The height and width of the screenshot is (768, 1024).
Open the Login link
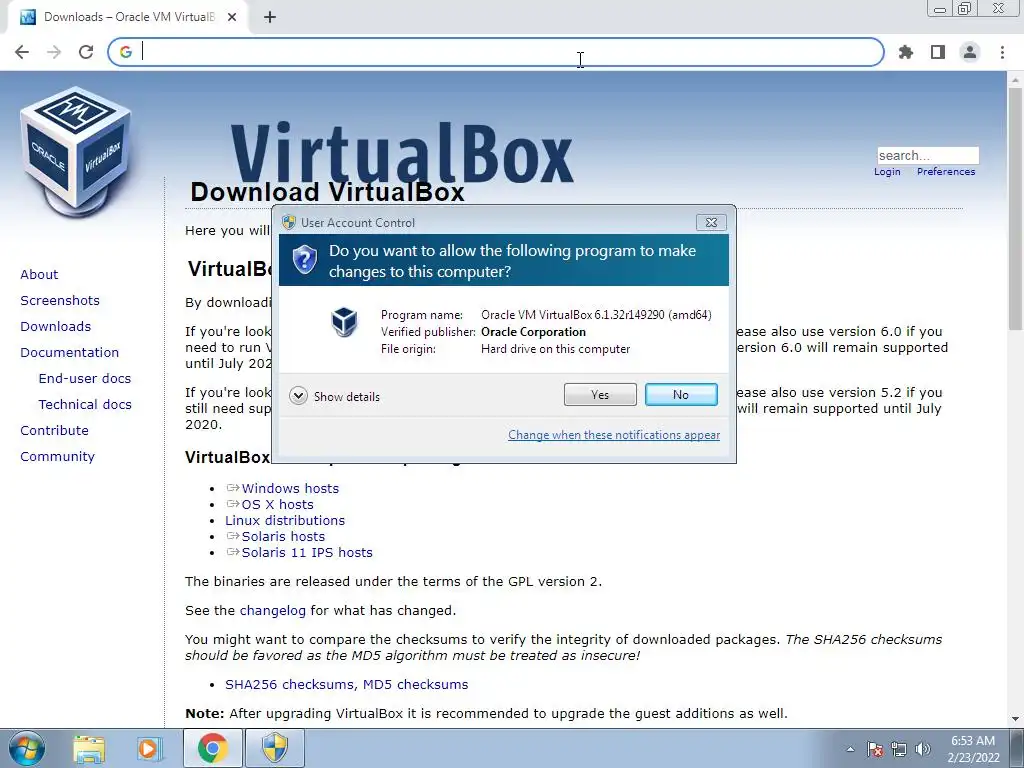click(887, 172)
